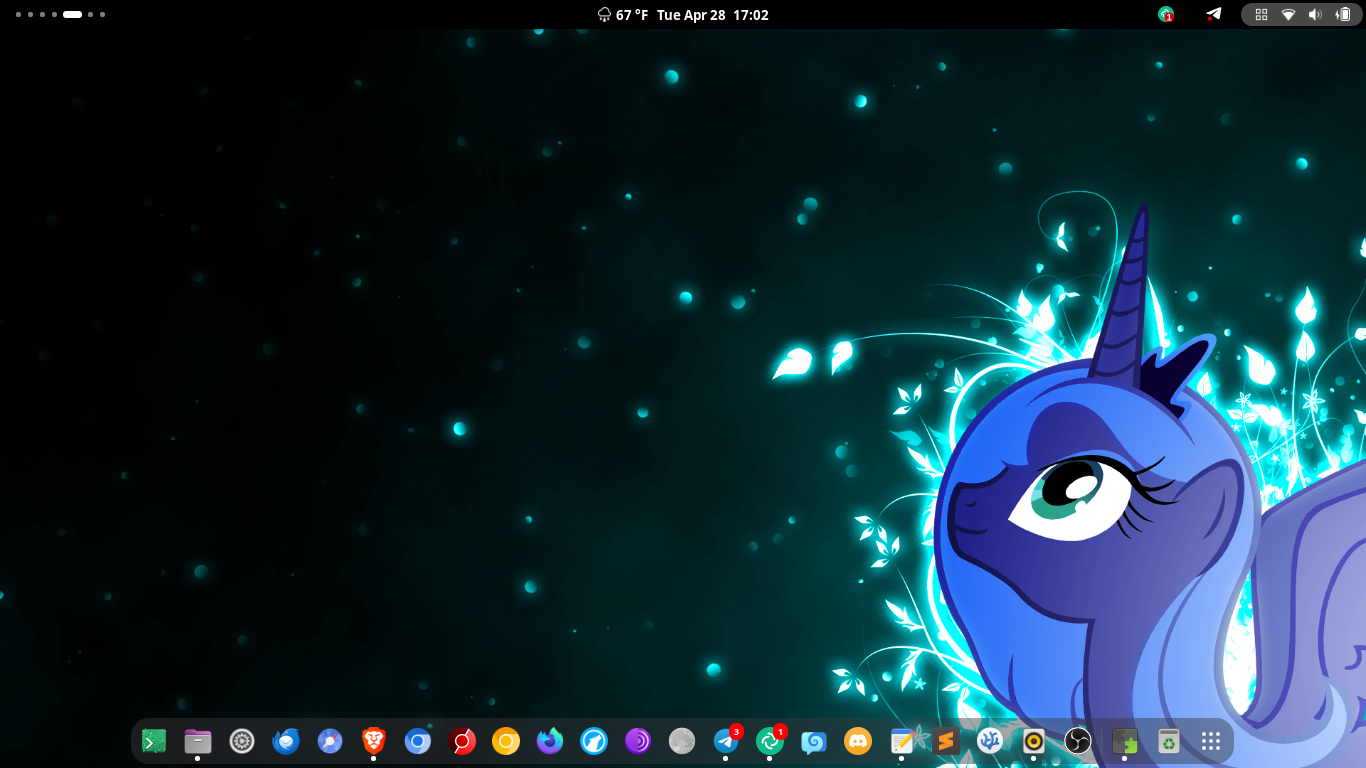
Task: Open Tor Browser purple onion icon
Action: [x=638, y=741]
